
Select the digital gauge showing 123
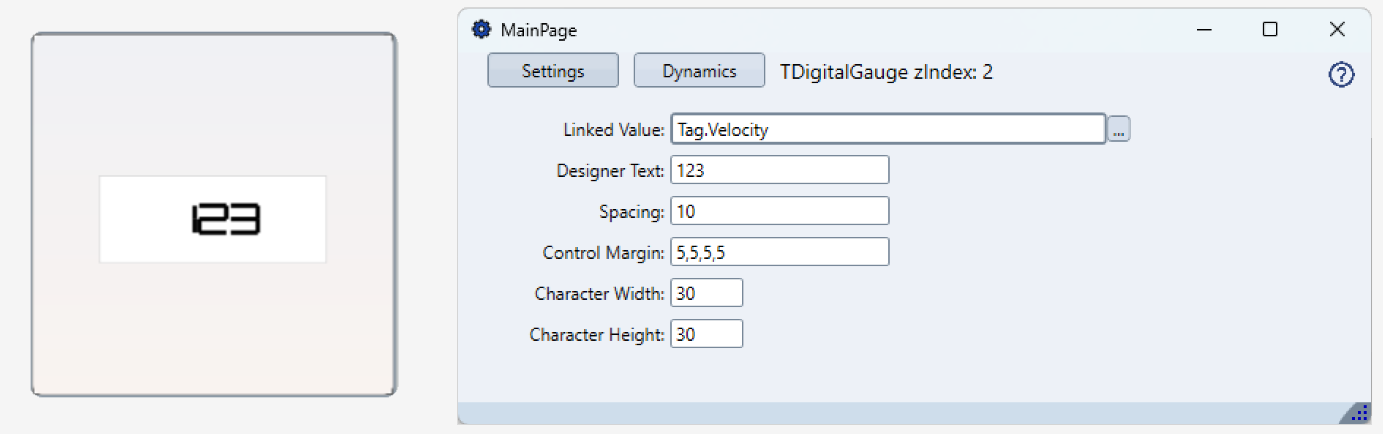(213, 219)
